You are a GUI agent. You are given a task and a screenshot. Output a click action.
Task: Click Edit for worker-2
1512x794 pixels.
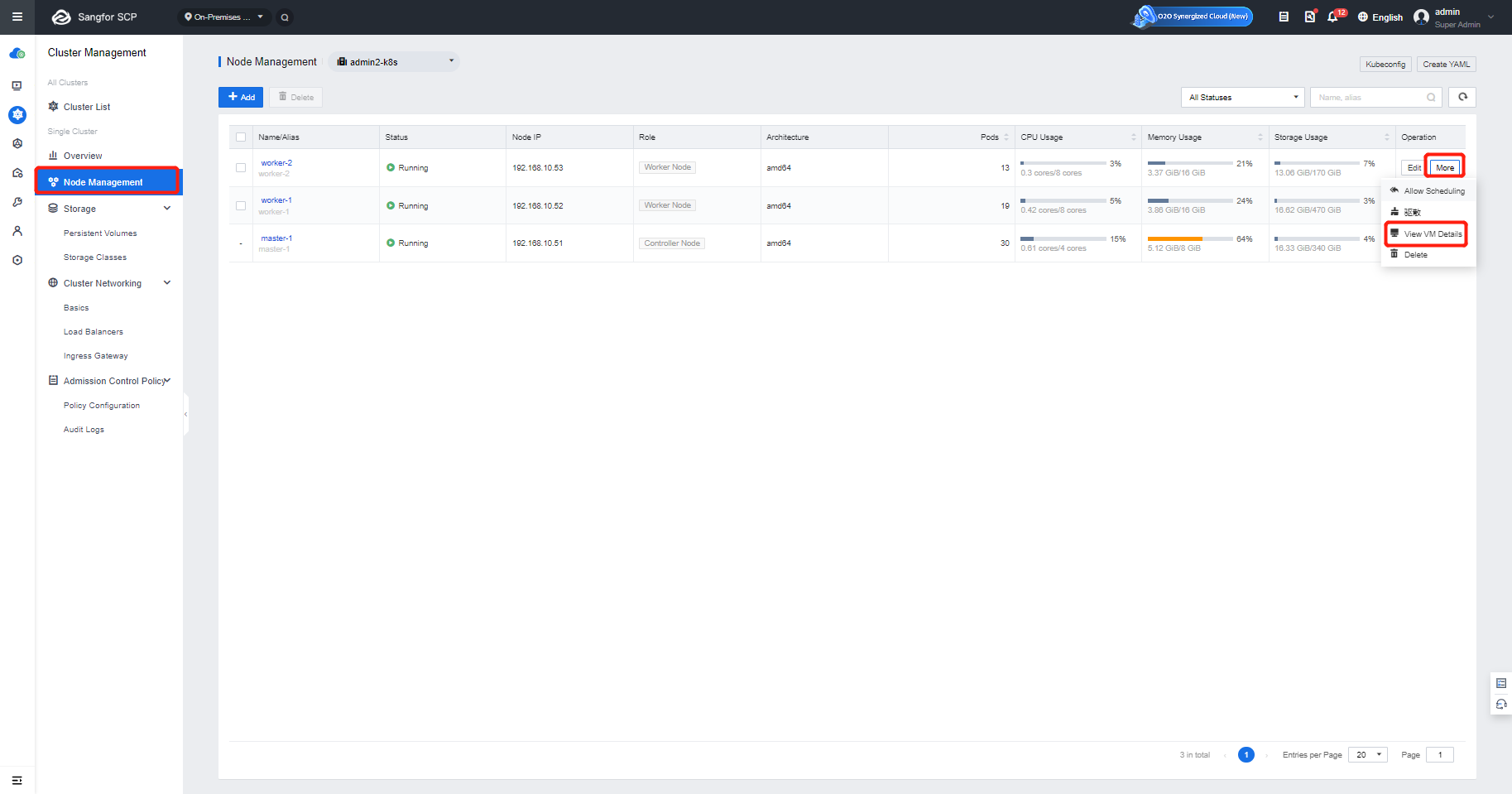click(1414, 168)
